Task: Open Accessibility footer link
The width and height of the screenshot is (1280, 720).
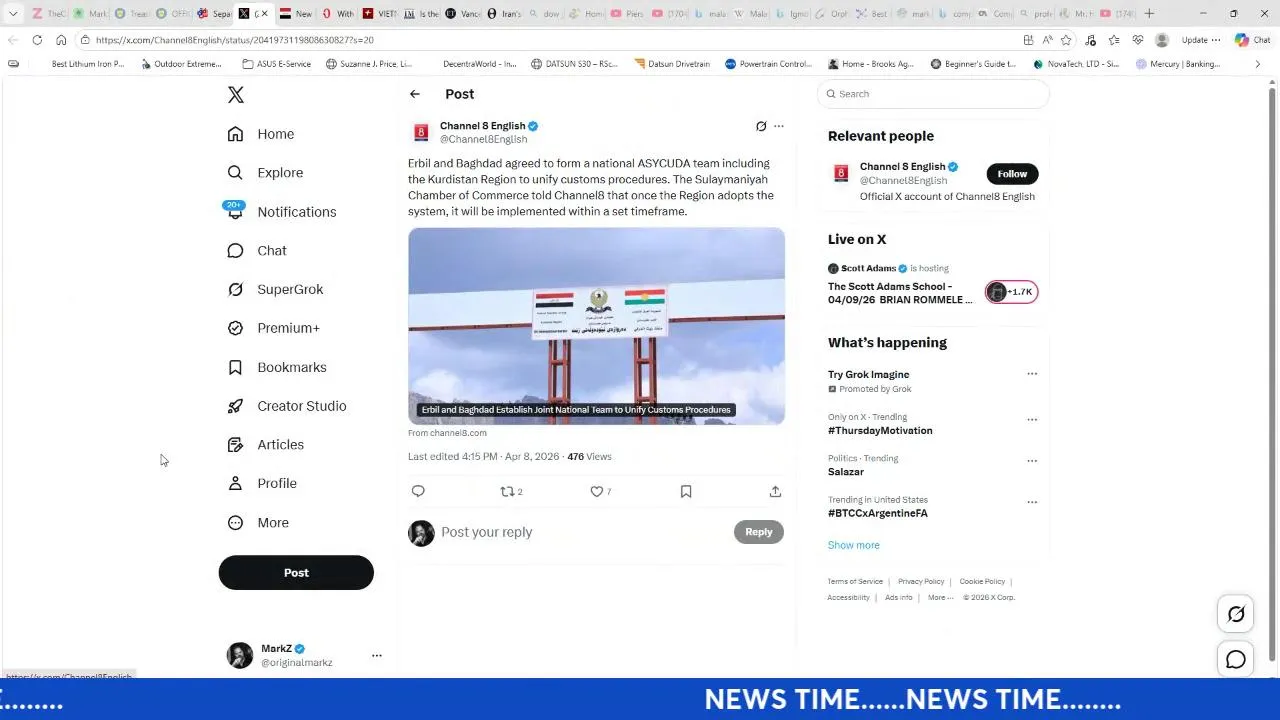Action: tap(848, 598)
